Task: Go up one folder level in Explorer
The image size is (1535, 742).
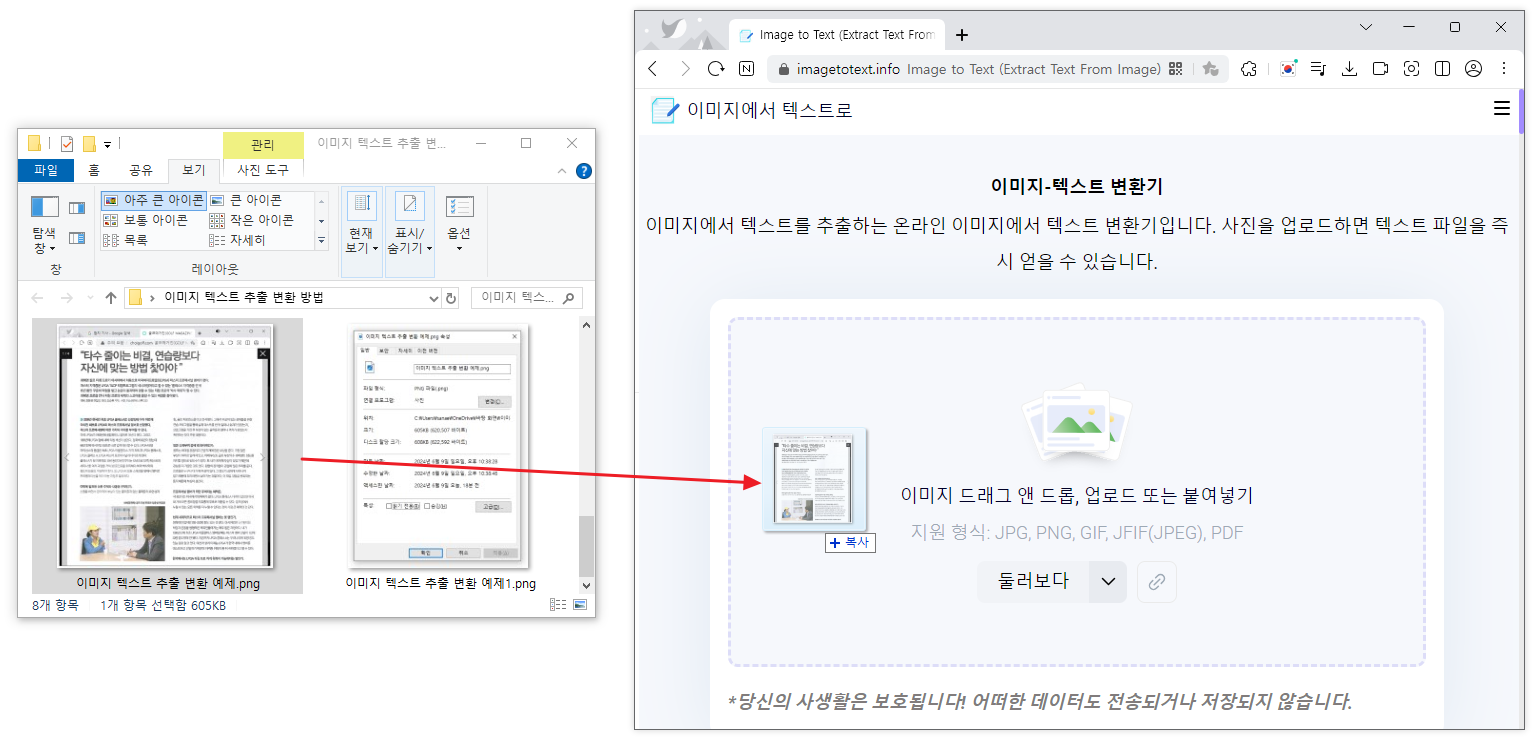Action: coord(111,298)
